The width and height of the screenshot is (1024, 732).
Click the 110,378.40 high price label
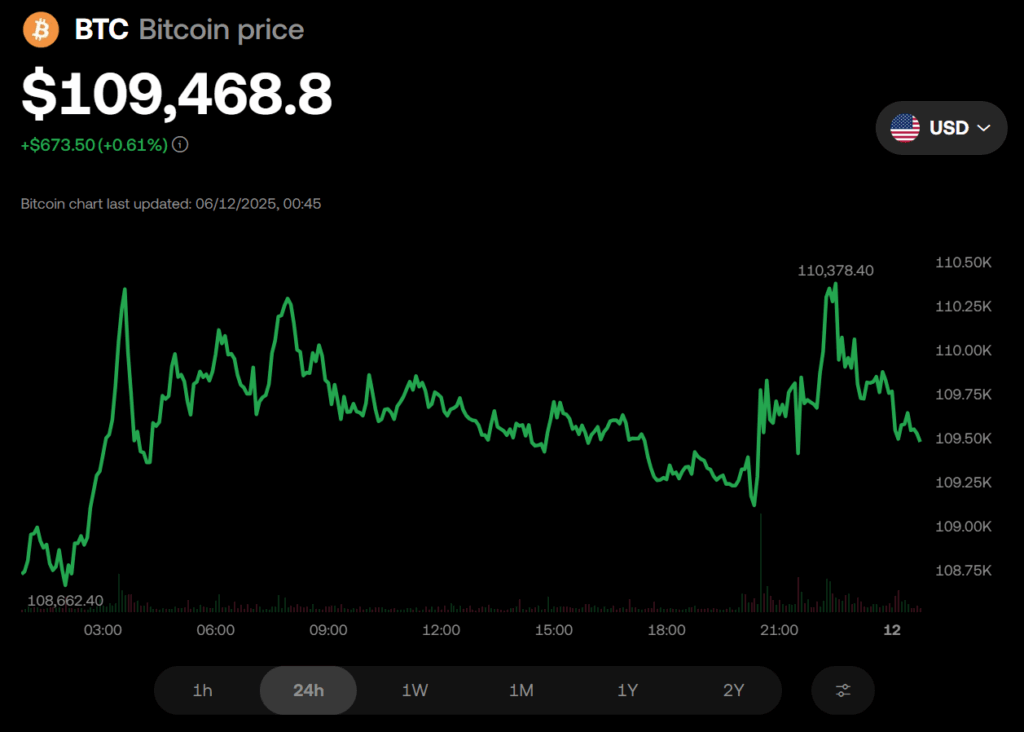(x=835, y=270)
